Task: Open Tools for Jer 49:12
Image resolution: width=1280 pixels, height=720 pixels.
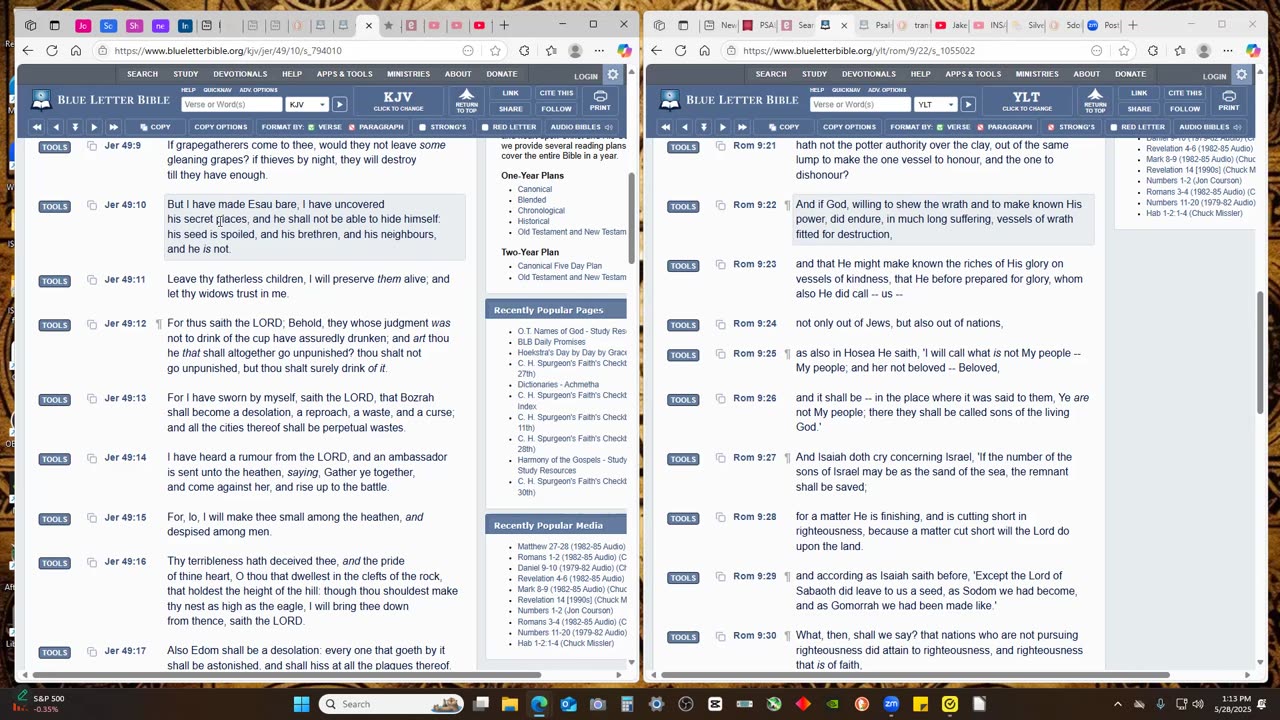Action: pos(54,325)
